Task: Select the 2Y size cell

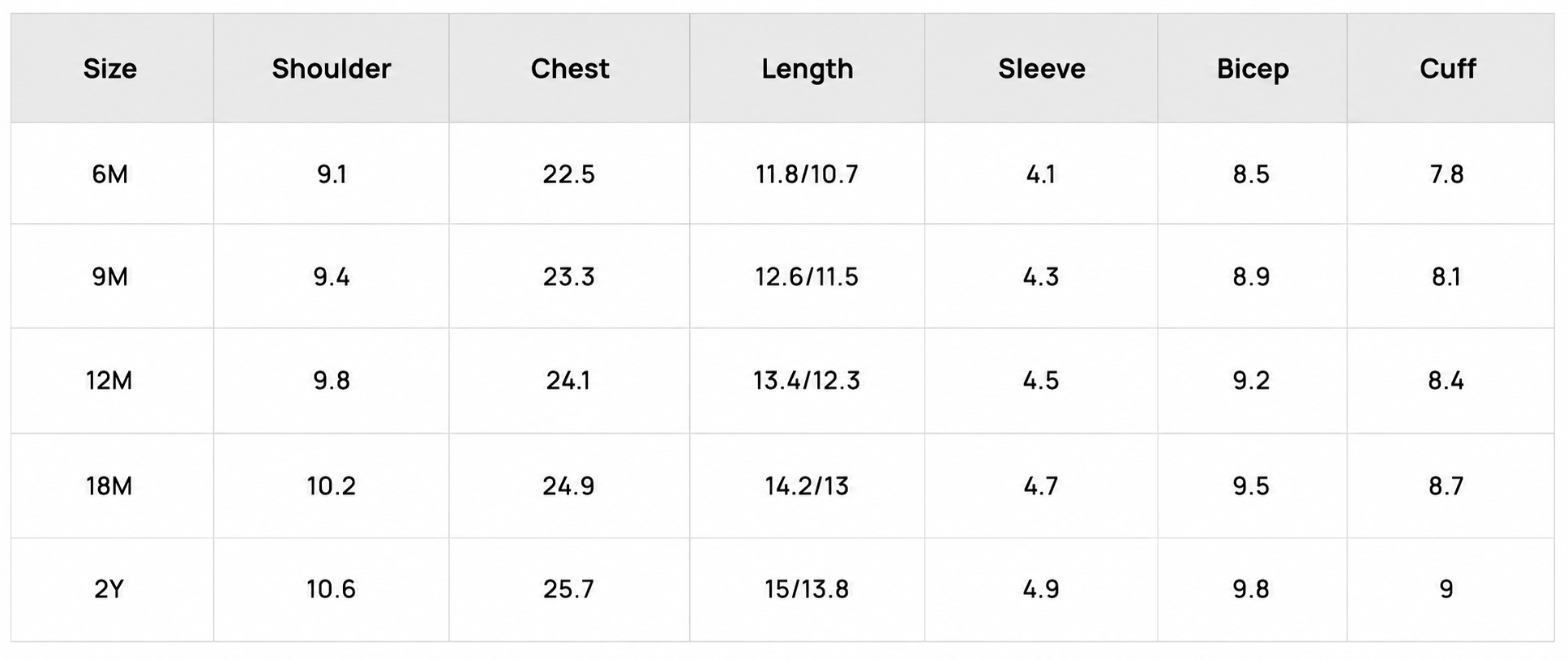Action: pos(109,589)
